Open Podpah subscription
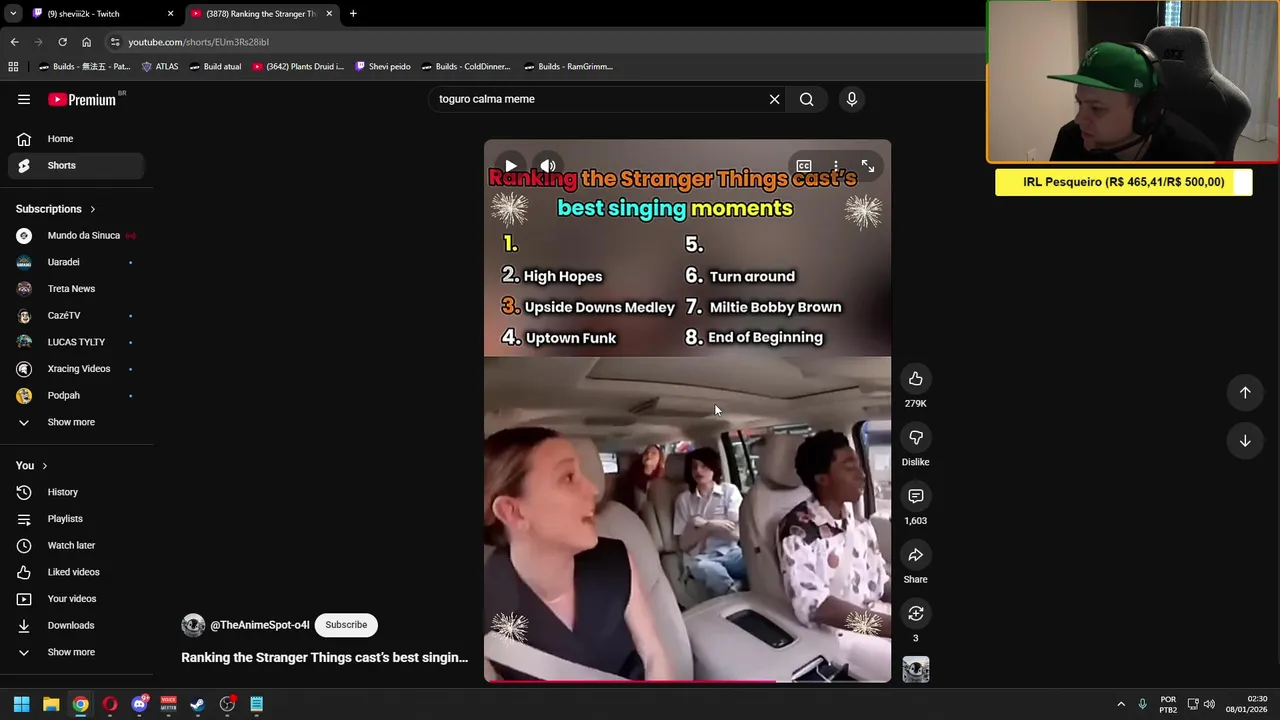Image resolution: width=1280 pixels, height=720 pixels. coord(76,395)
